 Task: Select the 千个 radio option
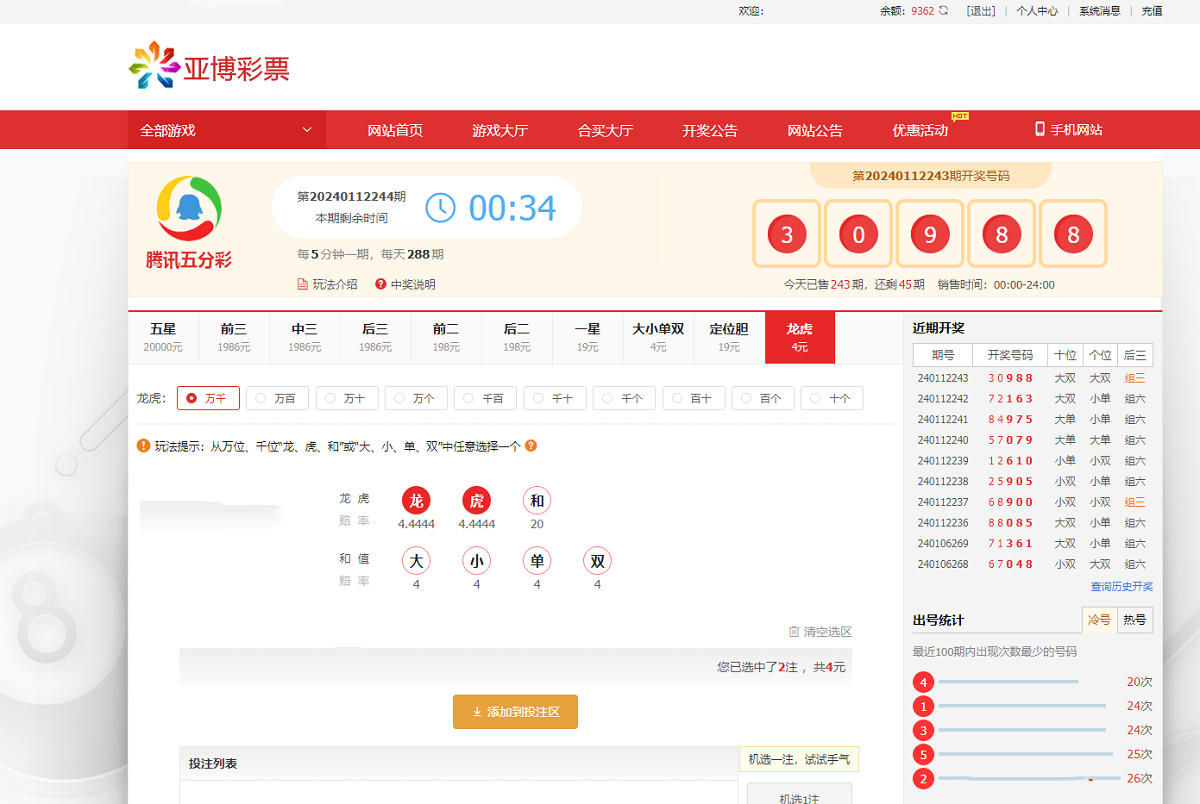point(624,398)
